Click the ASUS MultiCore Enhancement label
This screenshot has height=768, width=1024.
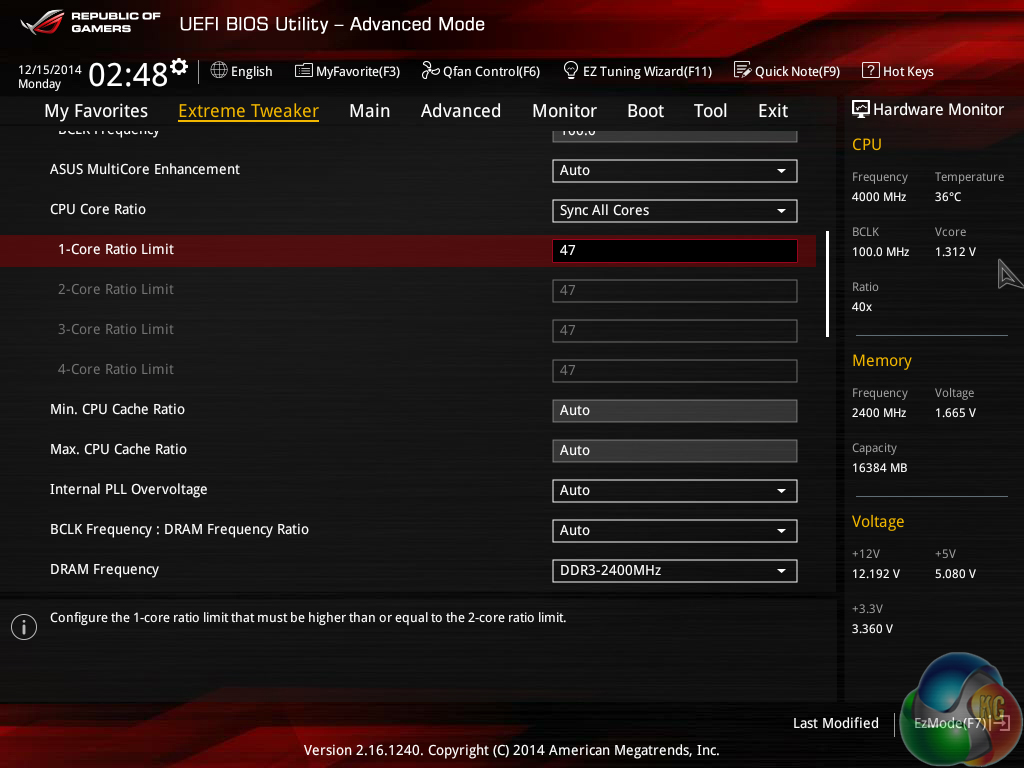pyautogui.click(x=145, y=169)
